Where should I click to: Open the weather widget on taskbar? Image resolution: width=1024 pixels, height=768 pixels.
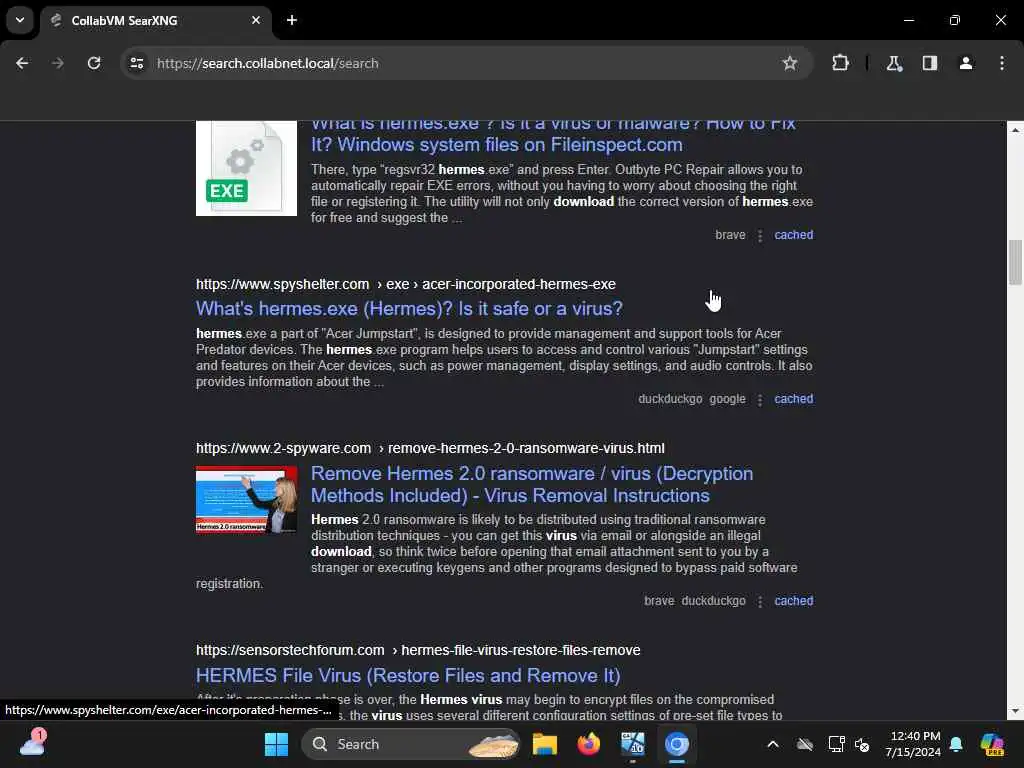point(33,743)
